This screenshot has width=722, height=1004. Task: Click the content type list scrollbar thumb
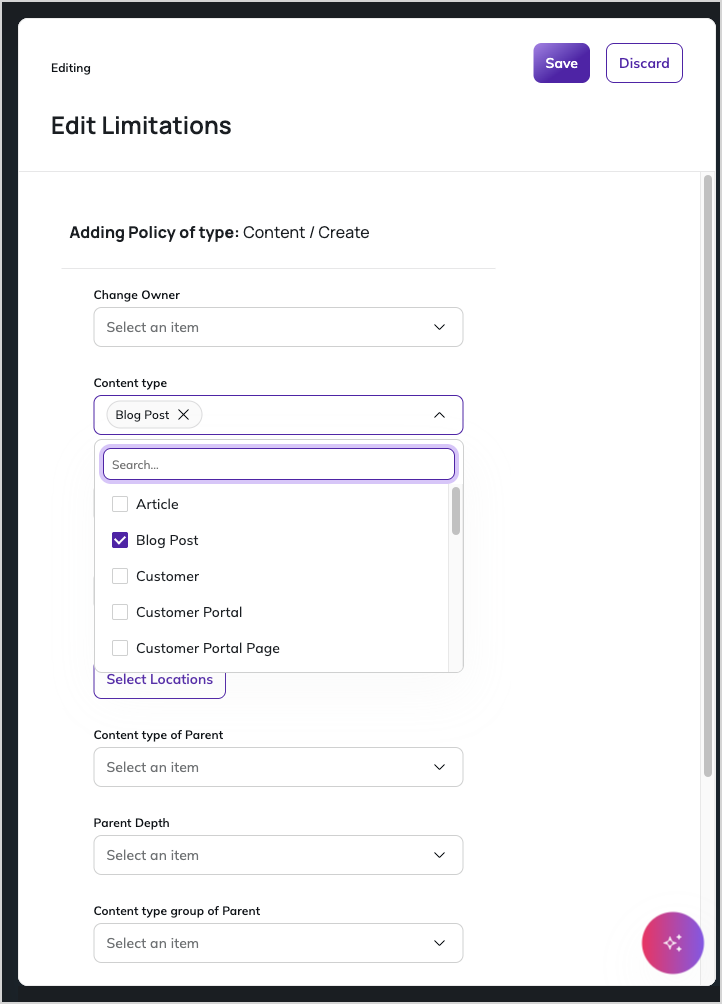point(456,511)
